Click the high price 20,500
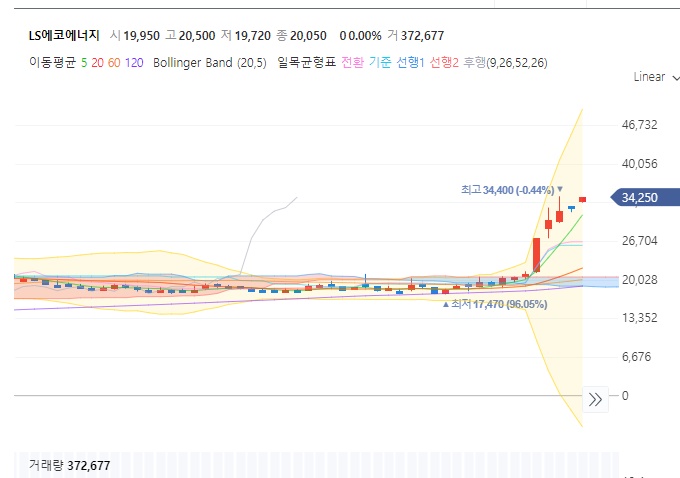This screenshot has width=680, height=478. [197, 36]
